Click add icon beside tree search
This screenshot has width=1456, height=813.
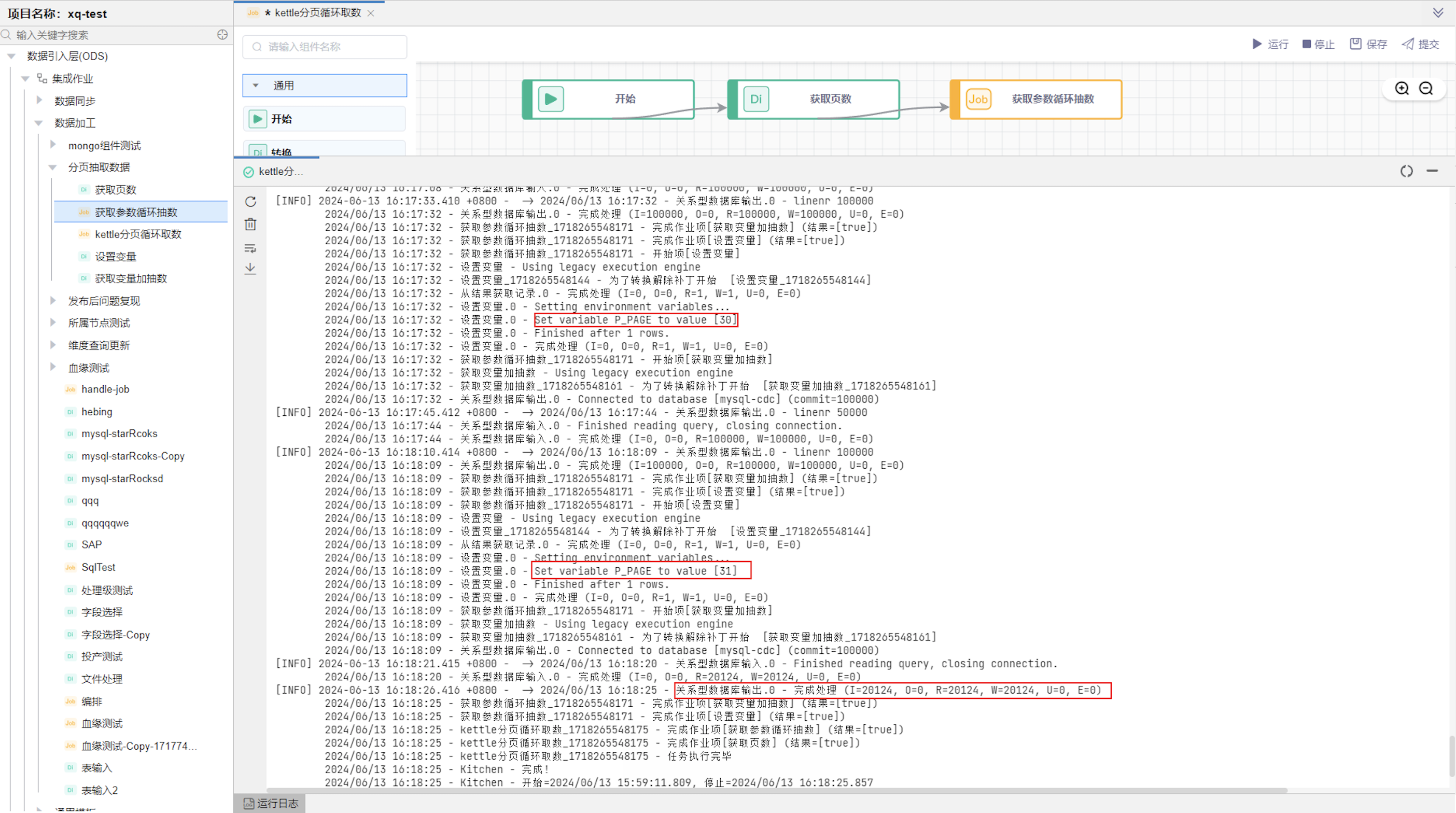pos(222,35)
